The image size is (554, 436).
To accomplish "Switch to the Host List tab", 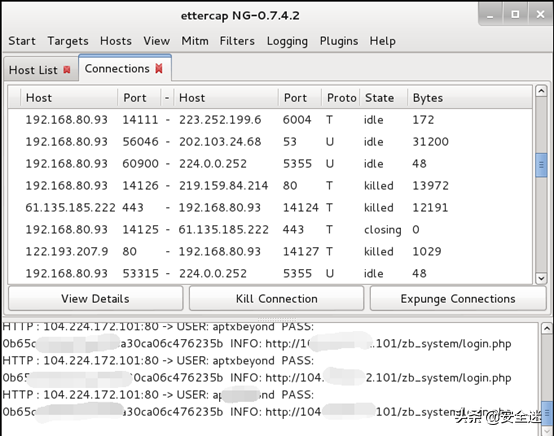I will 40,70.
